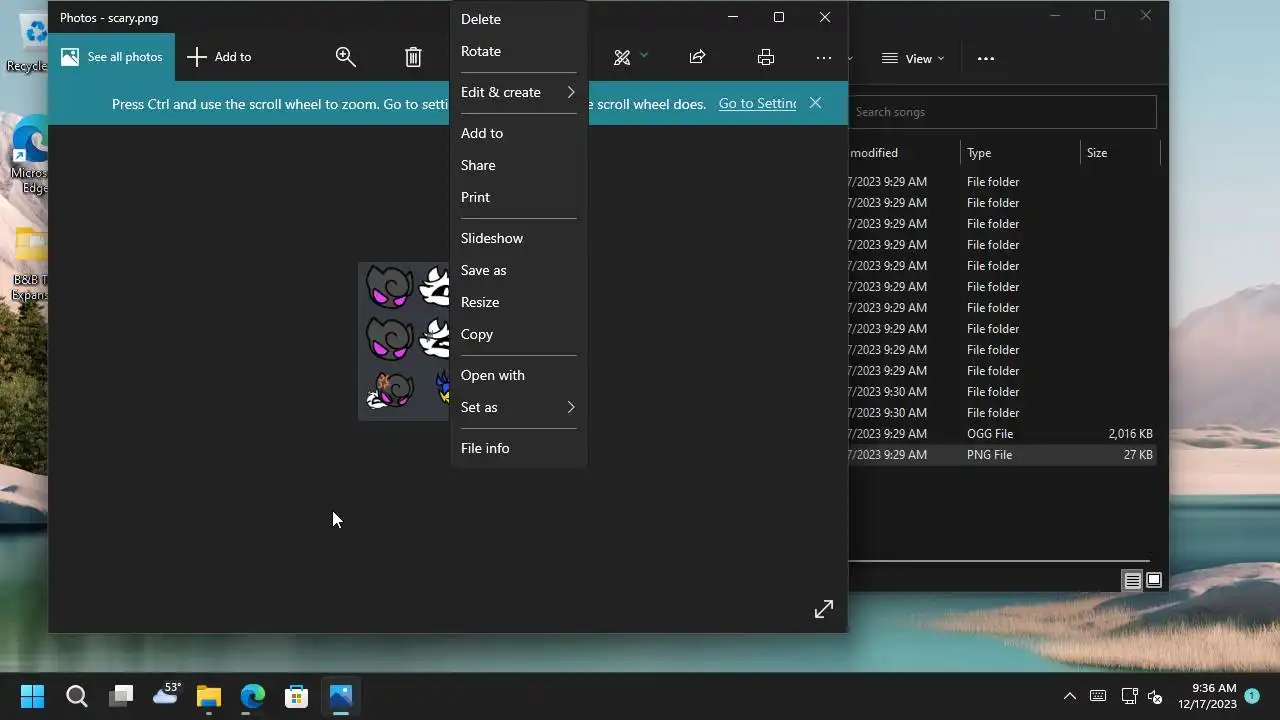Open Task View from the taskbar

click(x=121, y=696)
